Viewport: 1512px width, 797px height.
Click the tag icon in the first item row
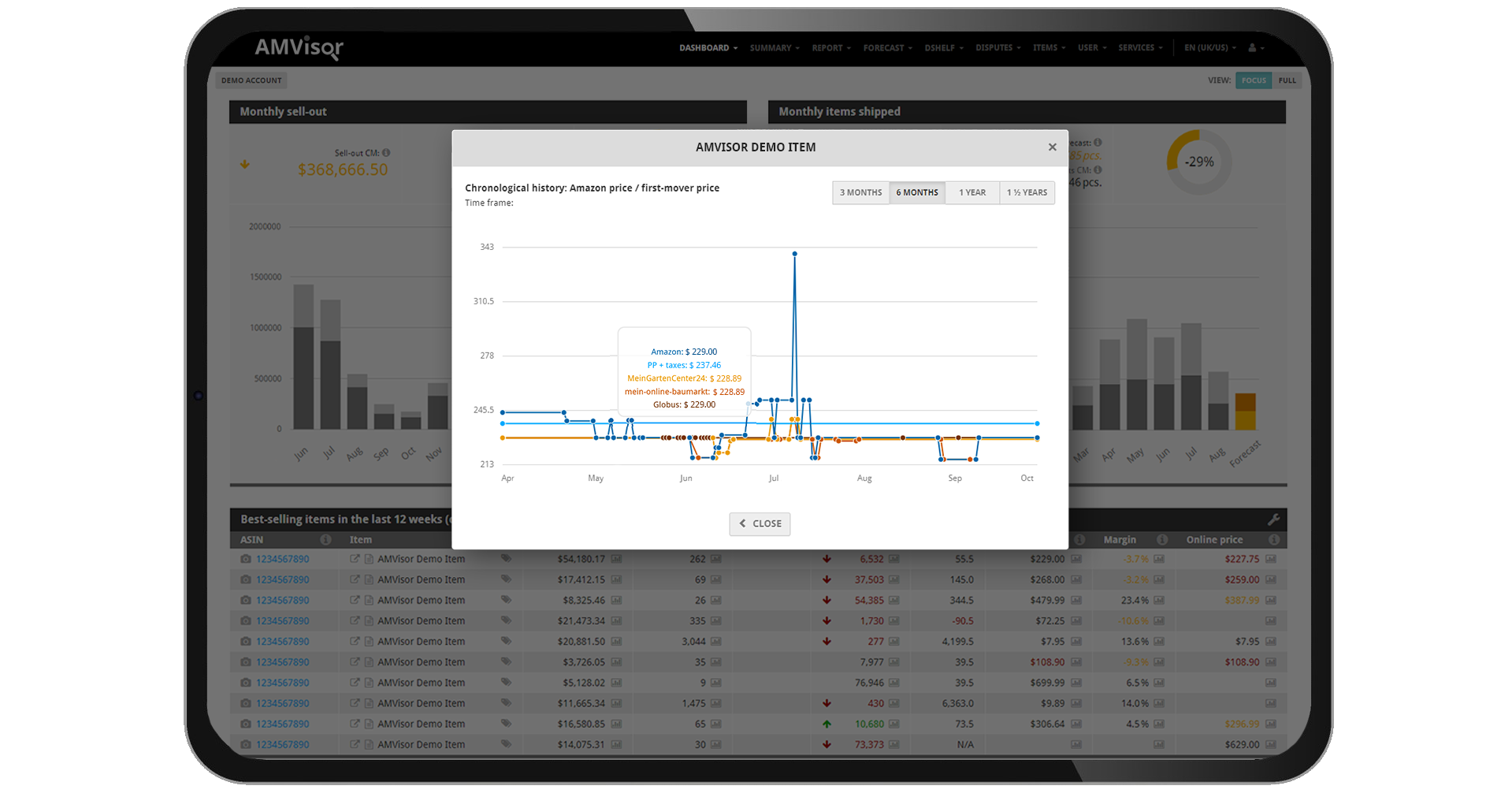506,559
